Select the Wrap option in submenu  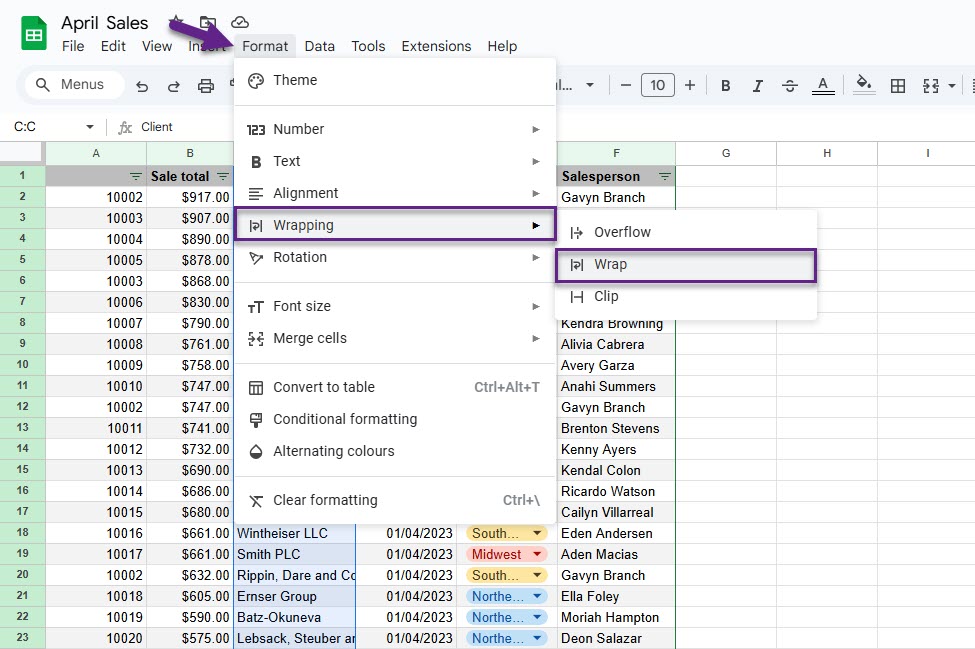click(x=686, y=265)
